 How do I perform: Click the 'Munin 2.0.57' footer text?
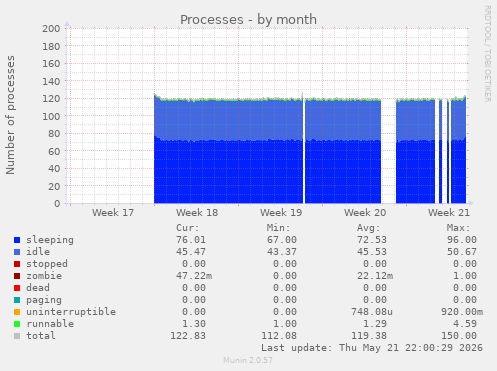[248, 360]
